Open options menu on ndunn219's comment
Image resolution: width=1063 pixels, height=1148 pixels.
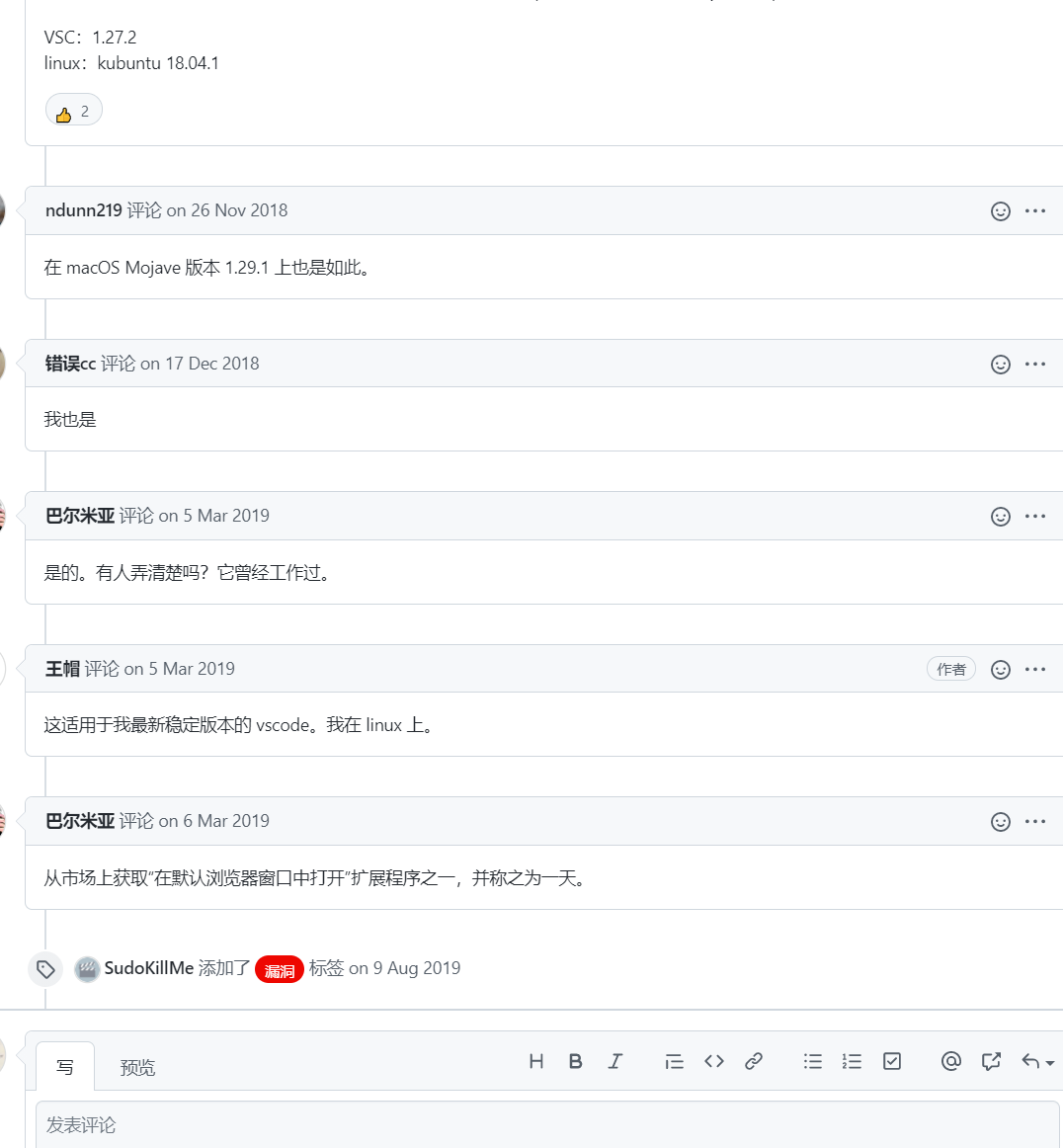pyautogui.click(x=1035, y=210)
